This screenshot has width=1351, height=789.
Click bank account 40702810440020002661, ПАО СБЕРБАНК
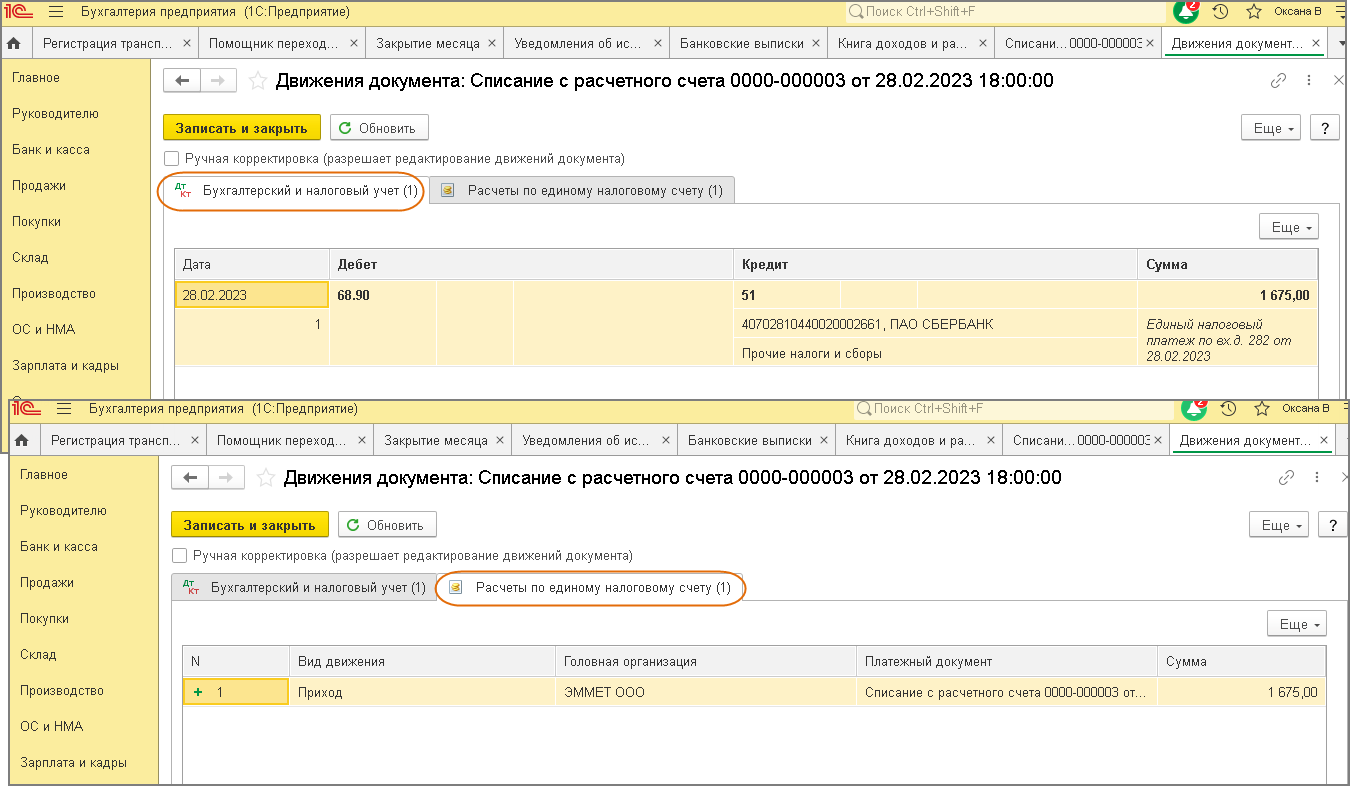(x=936, y=325)
